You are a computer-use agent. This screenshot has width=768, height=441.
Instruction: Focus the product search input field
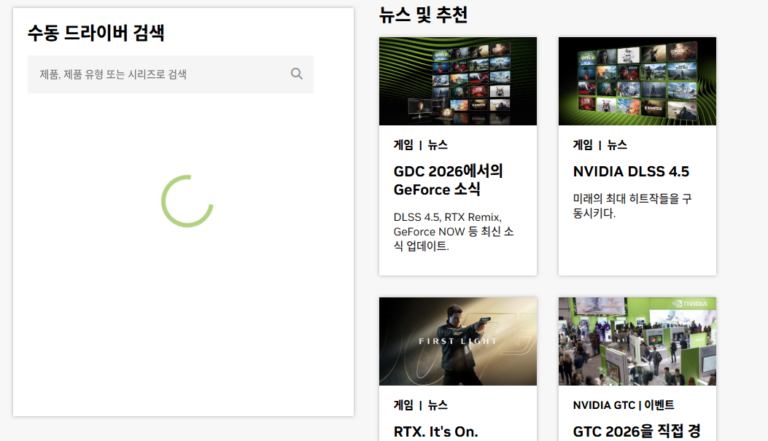(x=170, y=74)
